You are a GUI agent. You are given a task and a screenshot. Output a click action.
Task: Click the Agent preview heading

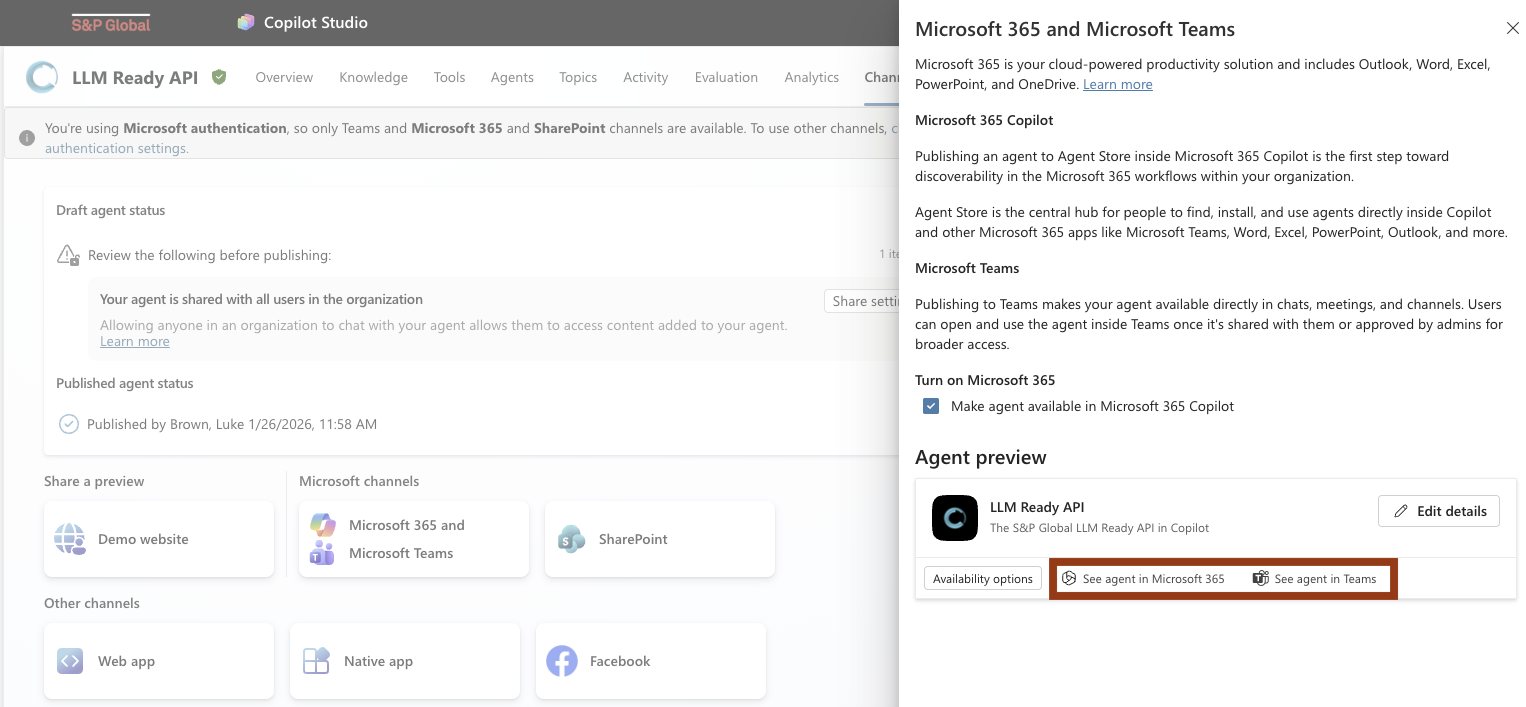[x=981, y=458]
